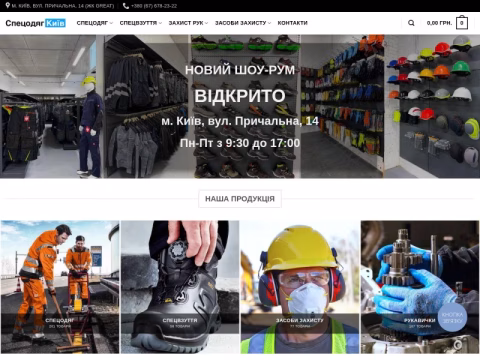Click the 0,00 грн. cart total
Screen dimensions: 480x360
439,23
